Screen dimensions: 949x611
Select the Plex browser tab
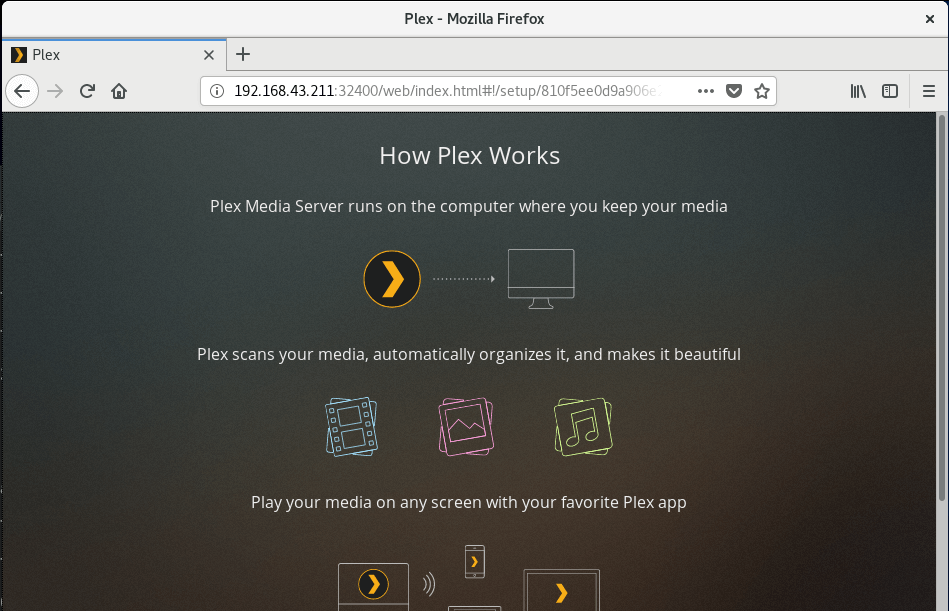pos(114,55)
